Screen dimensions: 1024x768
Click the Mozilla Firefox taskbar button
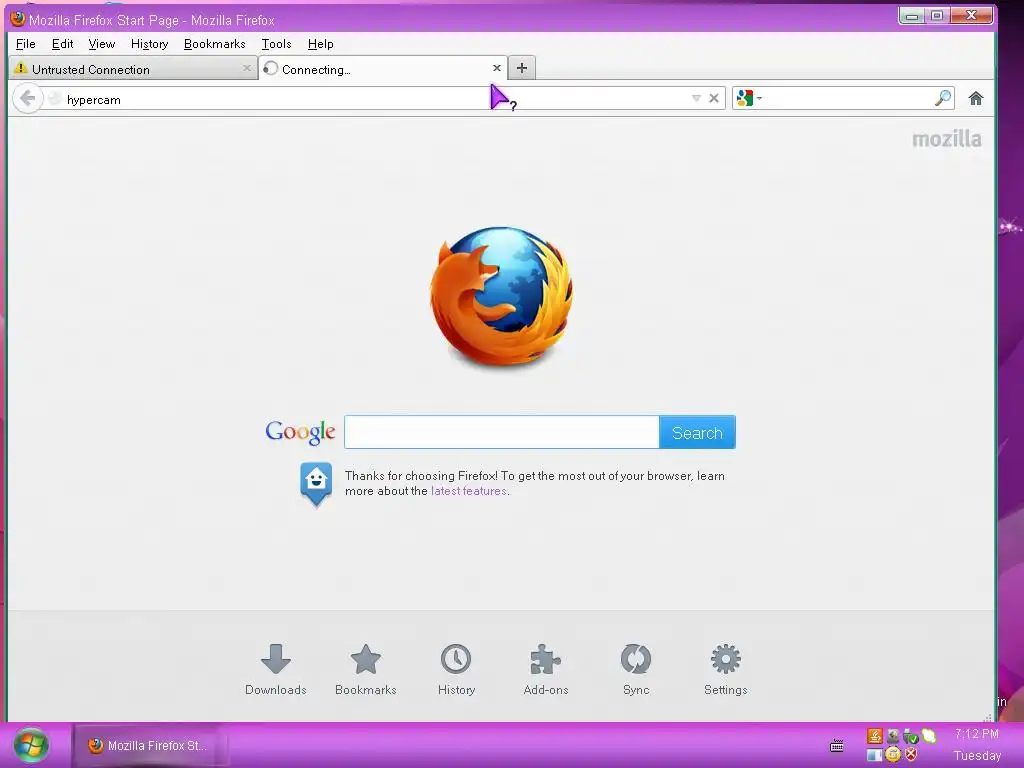[149, 745]
